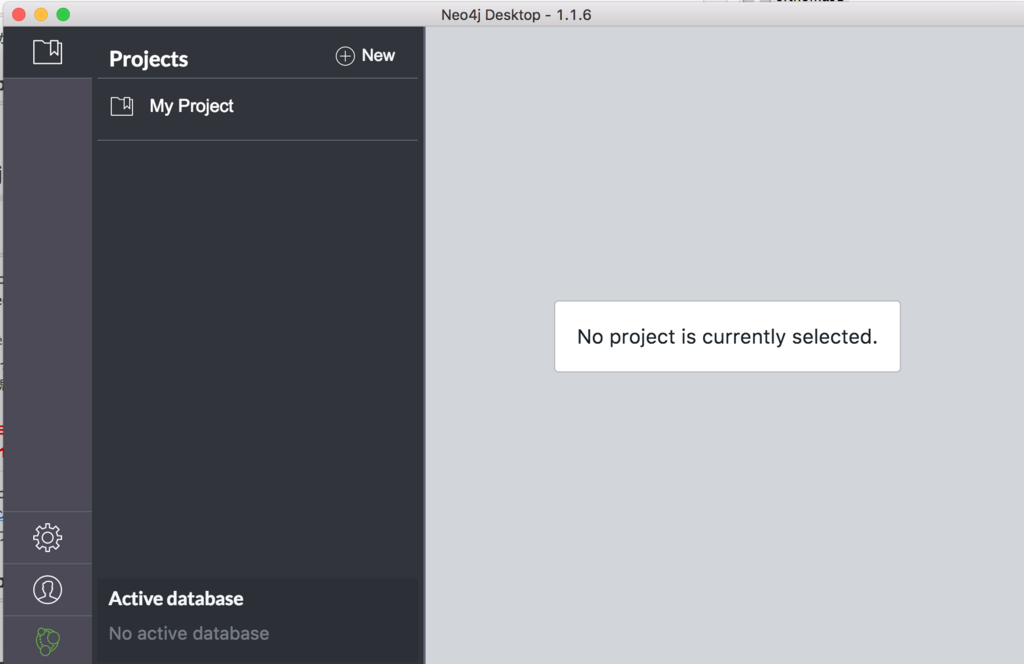The width and height of the screenshot is (1024, 664).
Task: Close the Neo4j Desktop window
Action: tap(19, 14)
